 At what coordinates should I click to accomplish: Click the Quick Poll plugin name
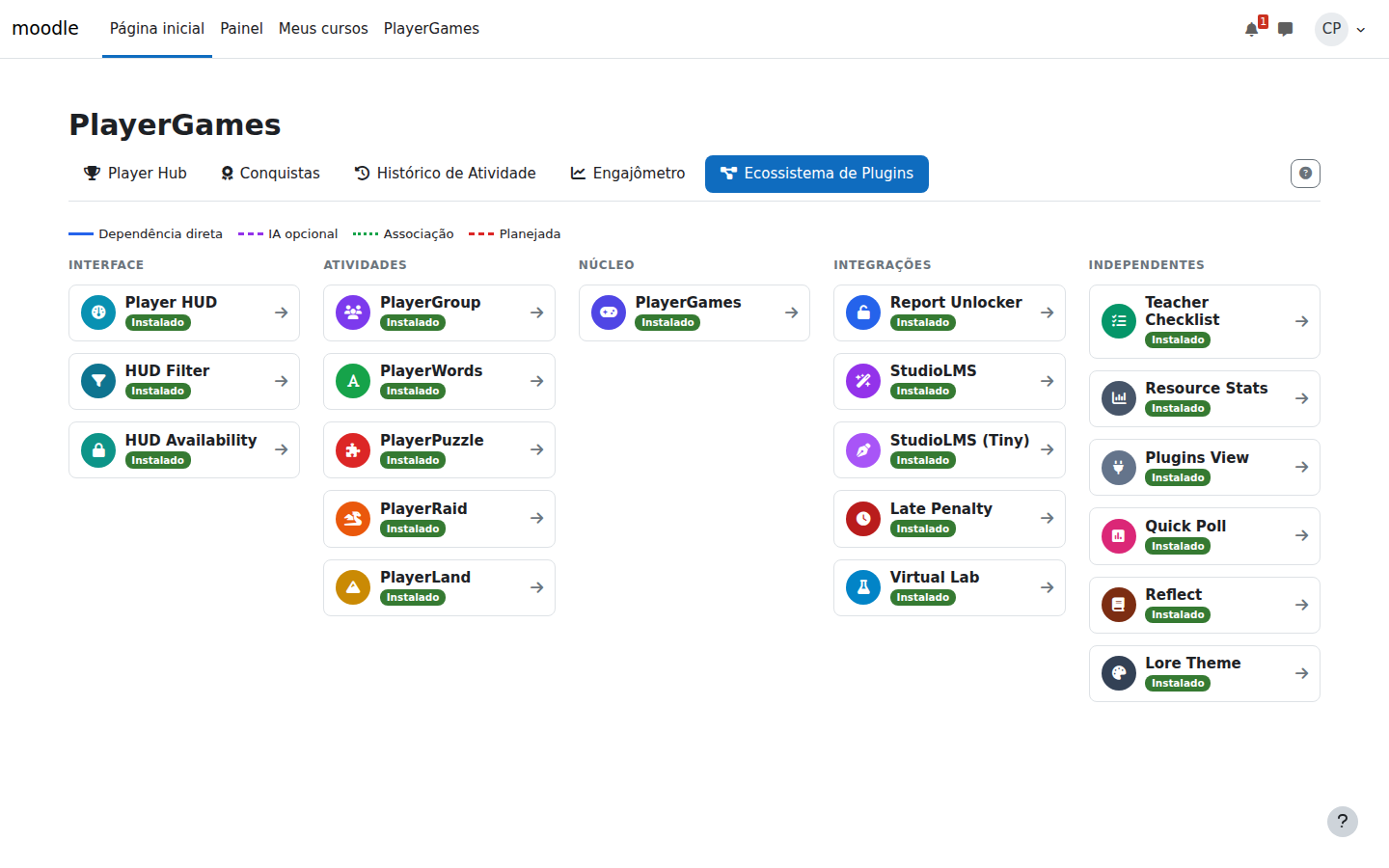pos(1185,526)
